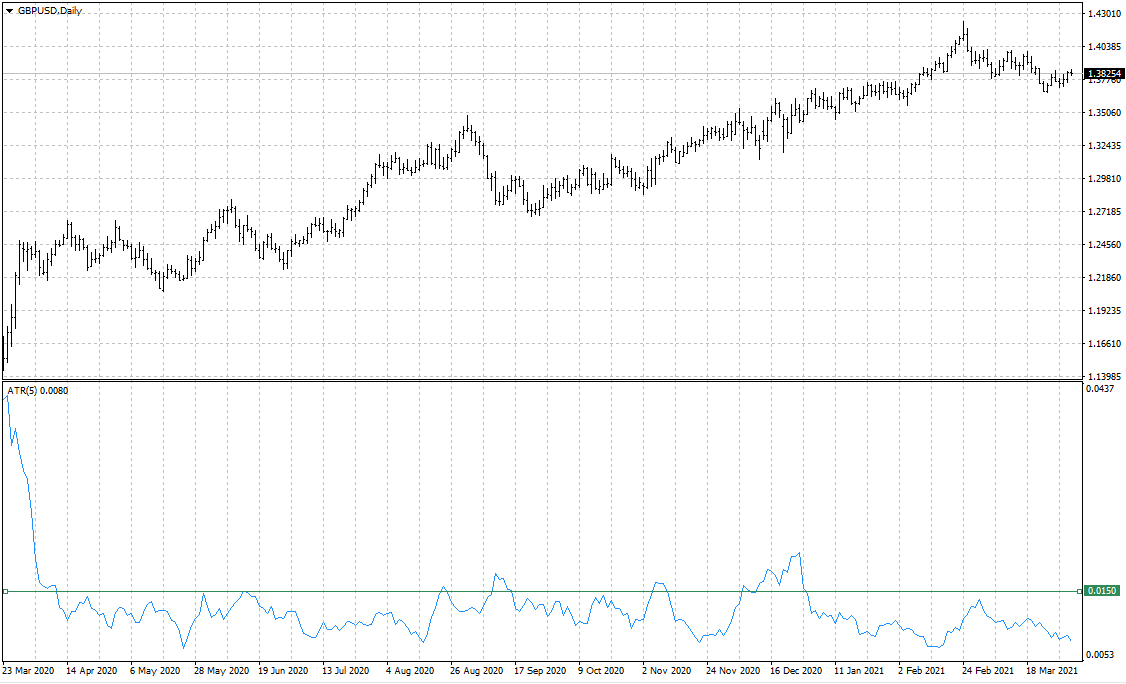This screenshot has height=684, width=1126.
Task: Click the 13 Jul 2020 date label
Action: (346, 670)
